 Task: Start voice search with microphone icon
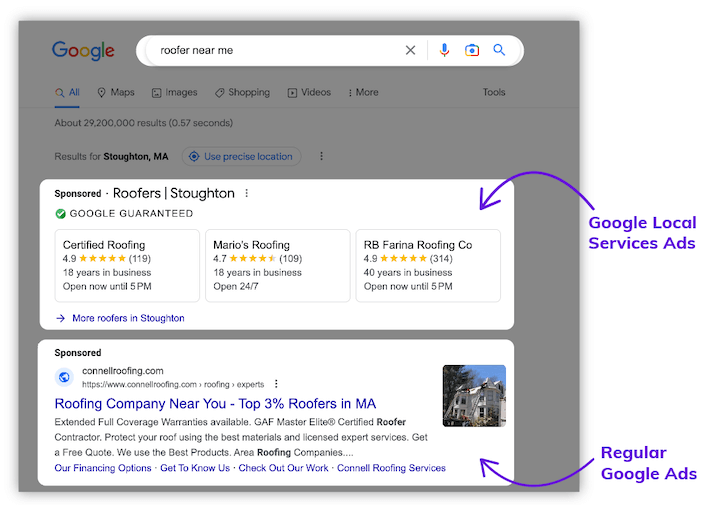444,50
